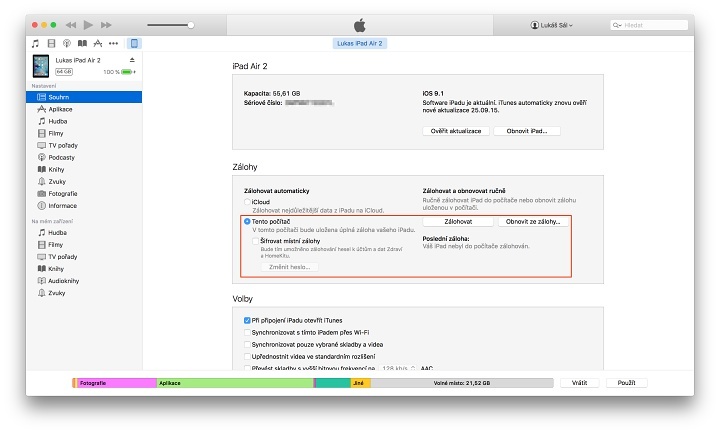Image resolution: width=720 pixels, height=433 pixels.
Task: Click the Hledat search field
Action: click(x=649, y=25)
